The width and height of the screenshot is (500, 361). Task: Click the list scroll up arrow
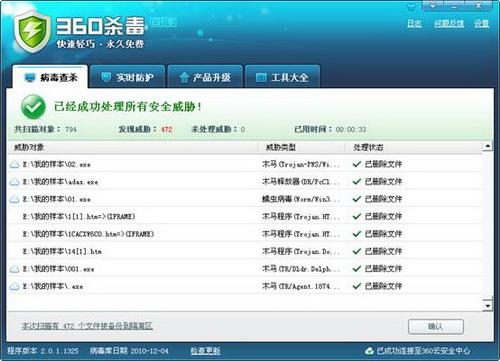tap(488, 146)
